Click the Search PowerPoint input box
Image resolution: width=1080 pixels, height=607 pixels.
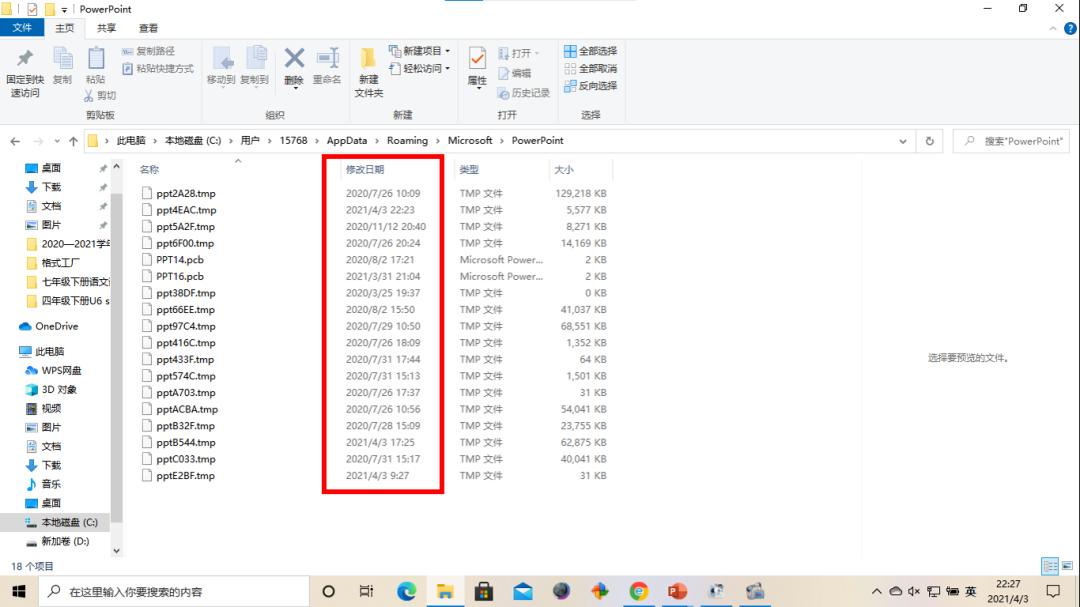click(x=1011, y=141)
